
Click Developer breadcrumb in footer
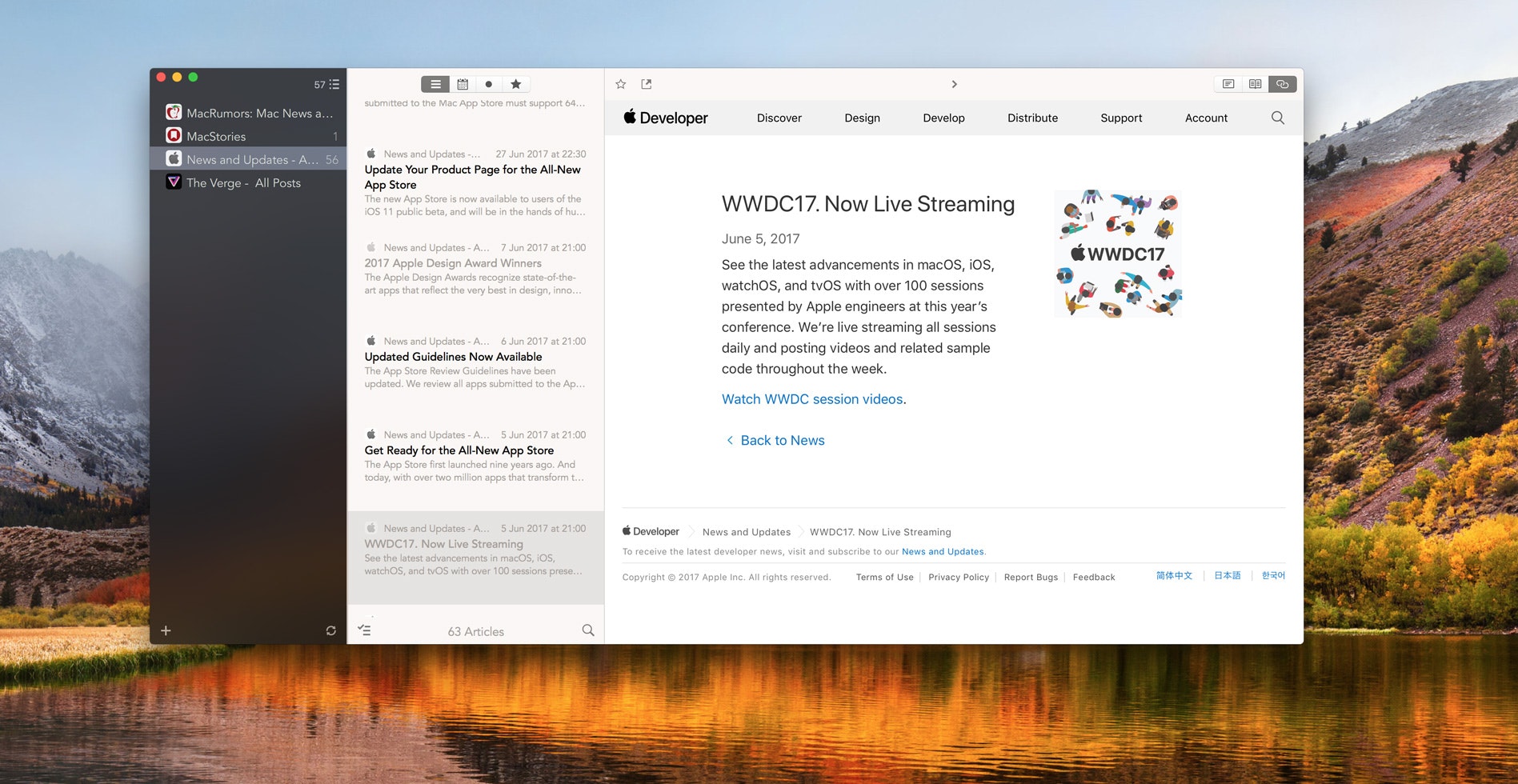click(x=651, y=531)
